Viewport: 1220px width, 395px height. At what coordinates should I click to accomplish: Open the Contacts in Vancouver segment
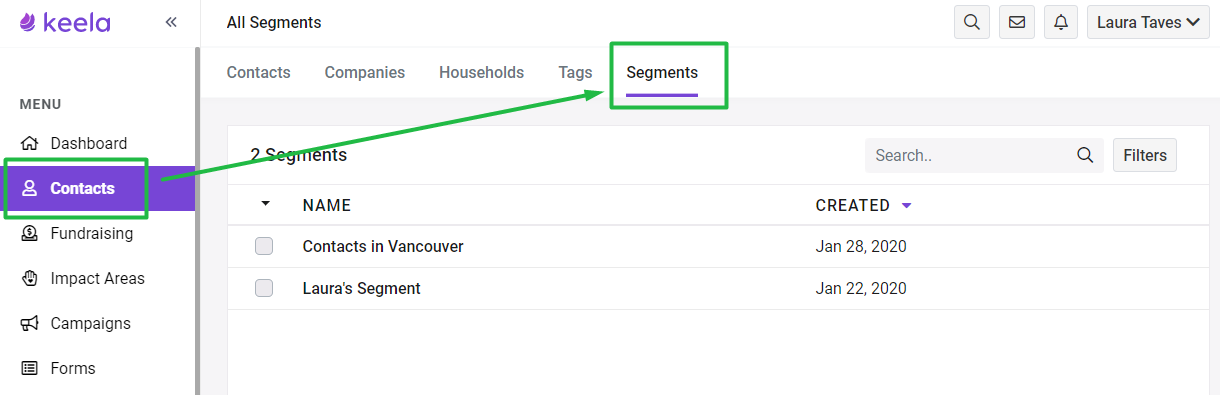(383, 246)
